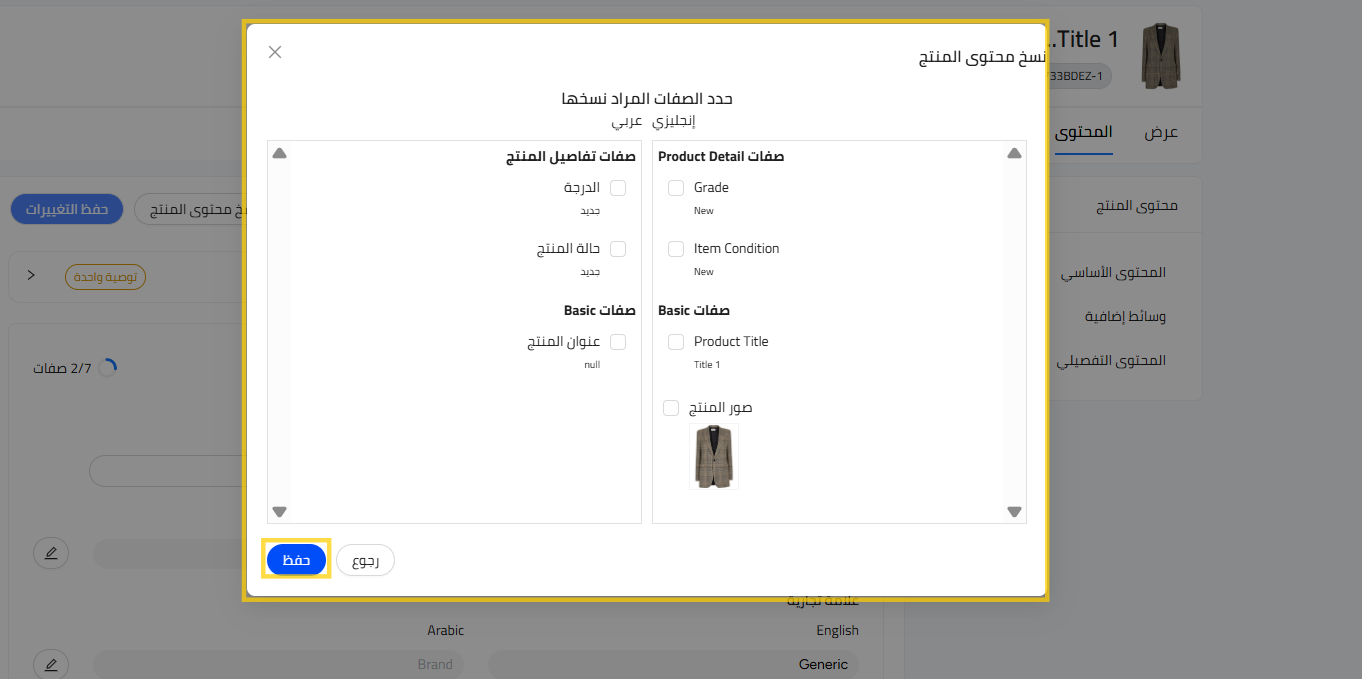Click the edit pencil icon beside Brand field
Image resolution: width=1362 pixels, height=679 pixels.
(51, 664)
